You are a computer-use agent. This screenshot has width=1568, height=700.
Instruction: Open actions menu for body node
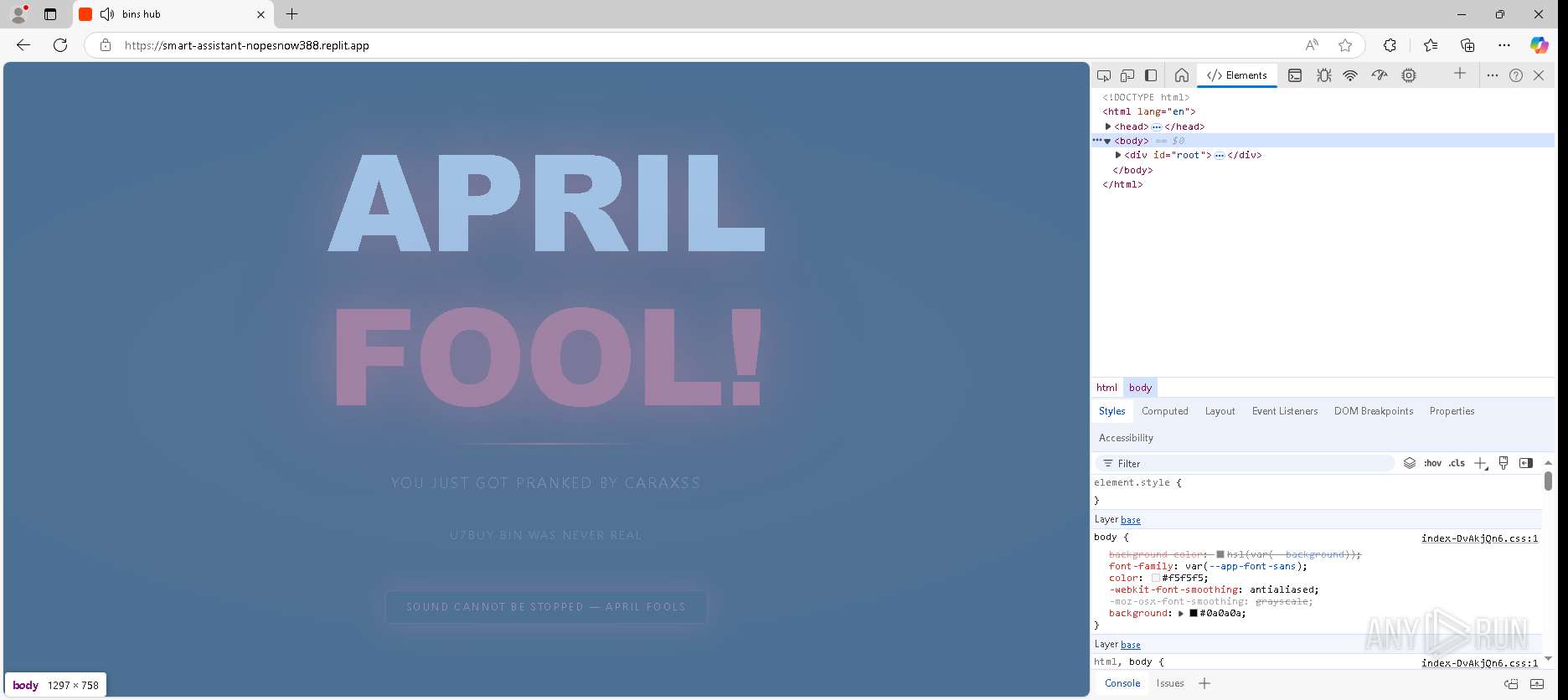point(1096,141)
